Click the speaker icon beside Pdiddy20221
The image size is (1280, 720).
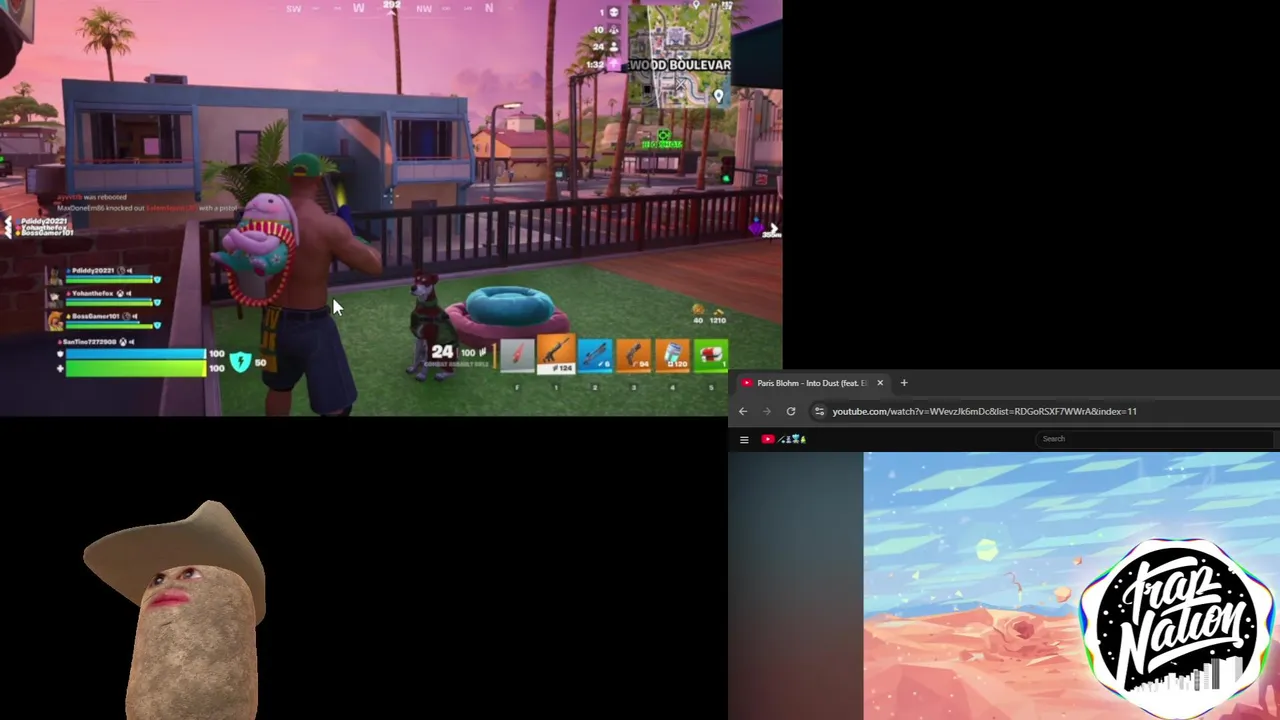(x=131, y=271)
